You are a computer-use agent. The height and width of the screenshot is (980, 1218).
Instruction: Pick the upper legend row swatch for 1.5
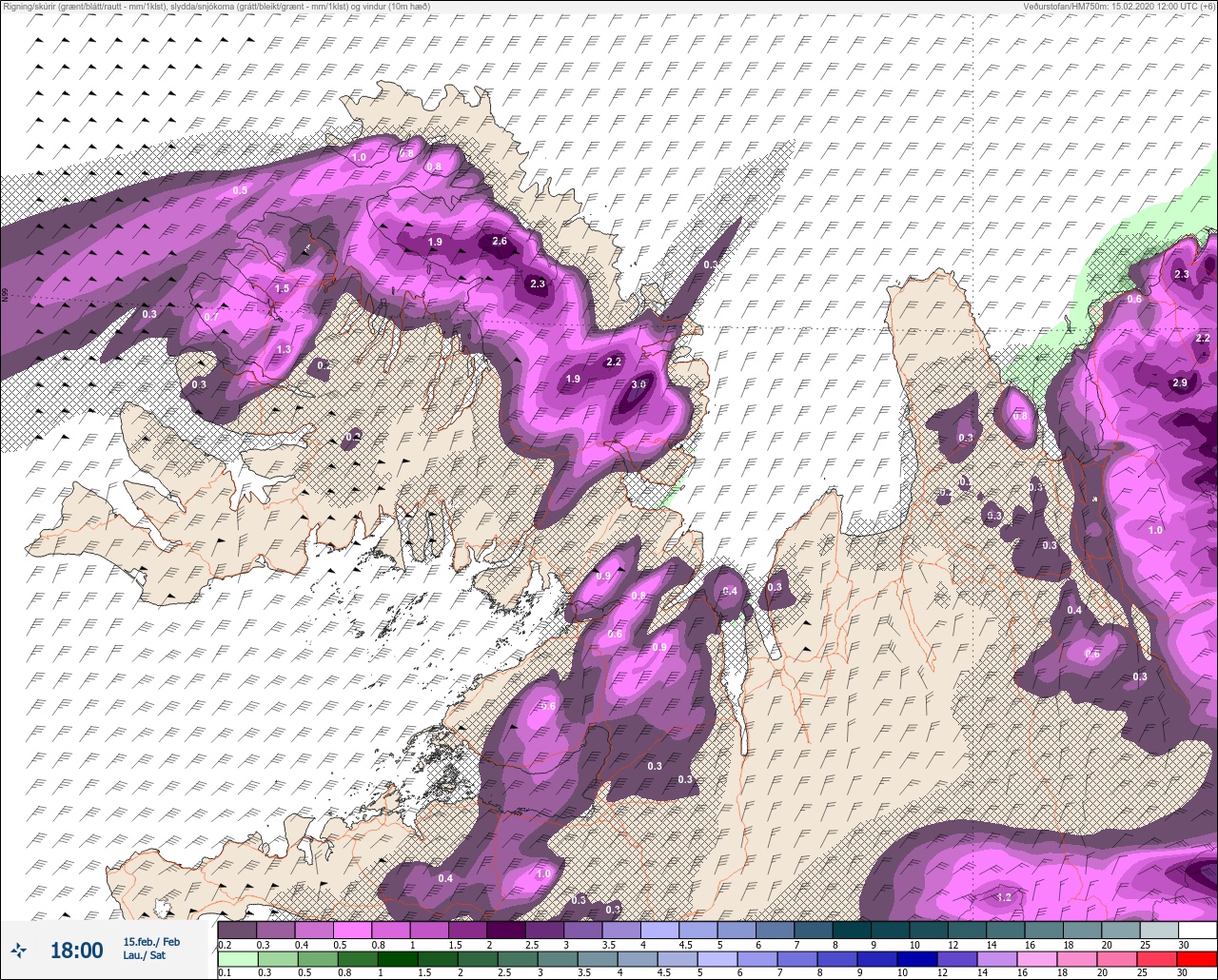tap(467, 930)
